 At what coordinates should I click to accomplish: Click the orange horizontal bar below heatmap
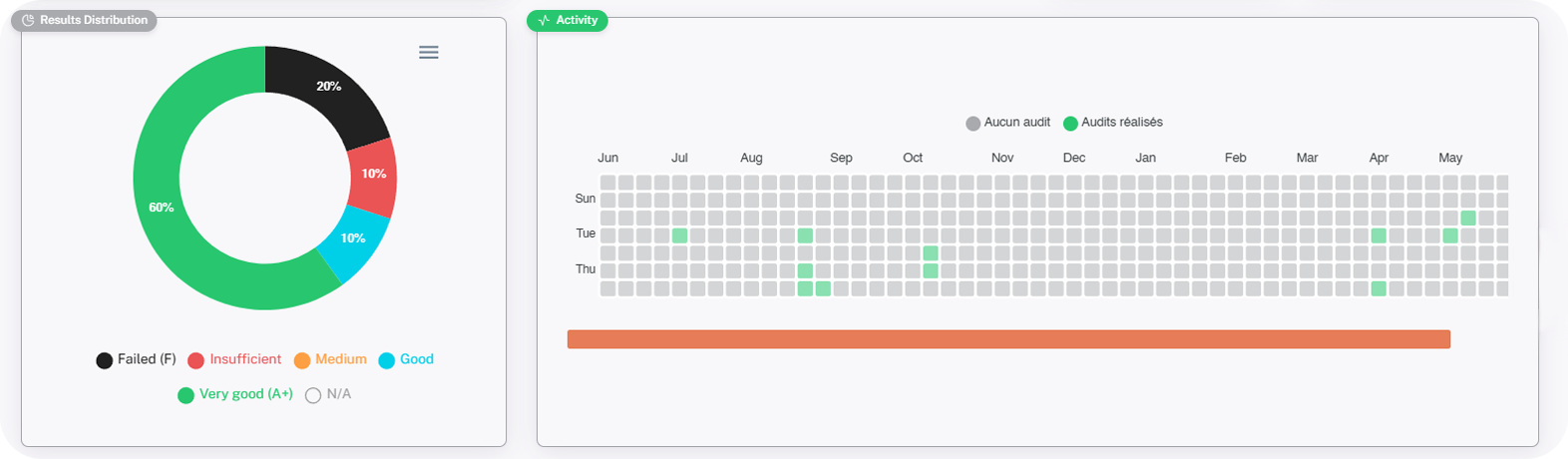click(1008, 339)
